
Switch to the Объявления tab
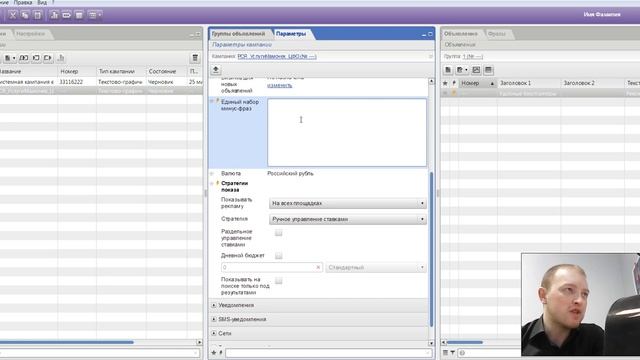point(461,34)
